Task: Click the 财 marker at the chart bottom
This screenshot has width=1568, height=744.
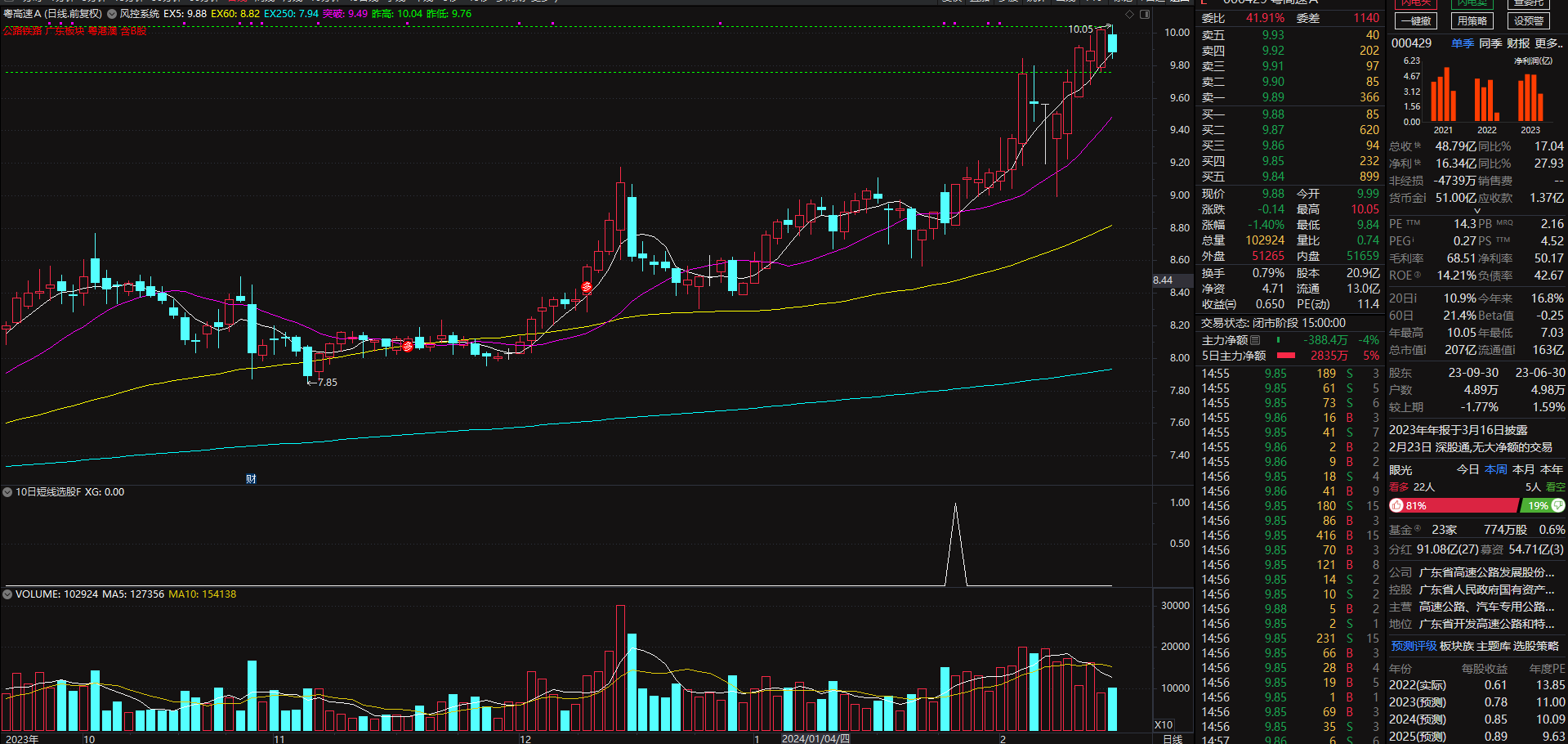Action: (x=251, y=479)
